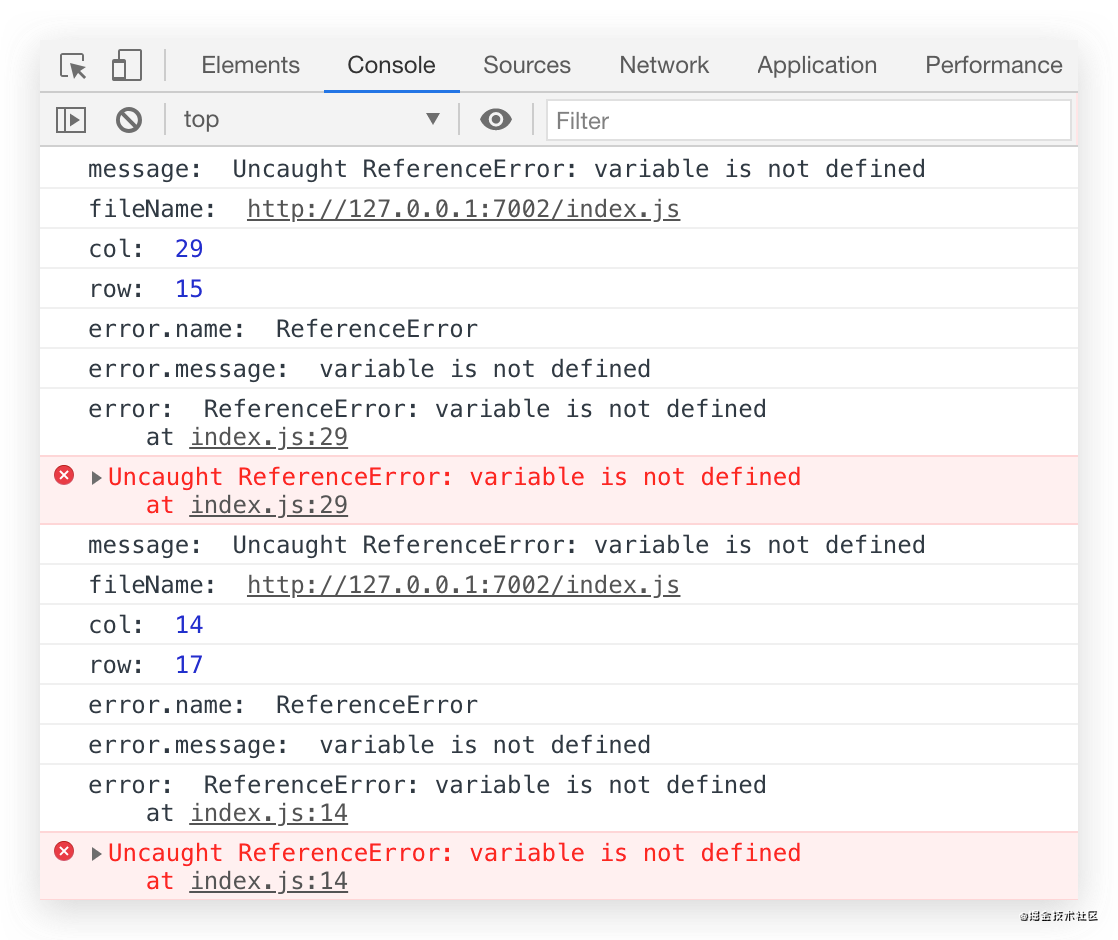Screen dimensions: 1118x940
Task: Select the Application tab
Action: tap(817, 66)
